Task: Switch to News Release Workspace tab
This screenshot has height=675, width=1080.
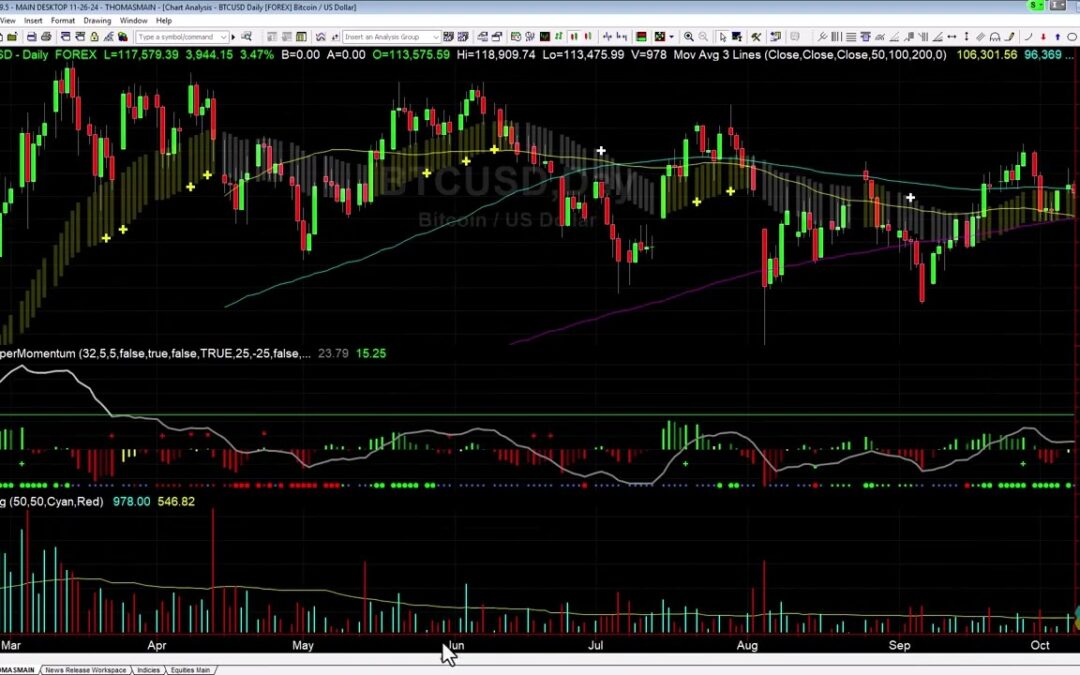Action: click(x=85, y=669)
